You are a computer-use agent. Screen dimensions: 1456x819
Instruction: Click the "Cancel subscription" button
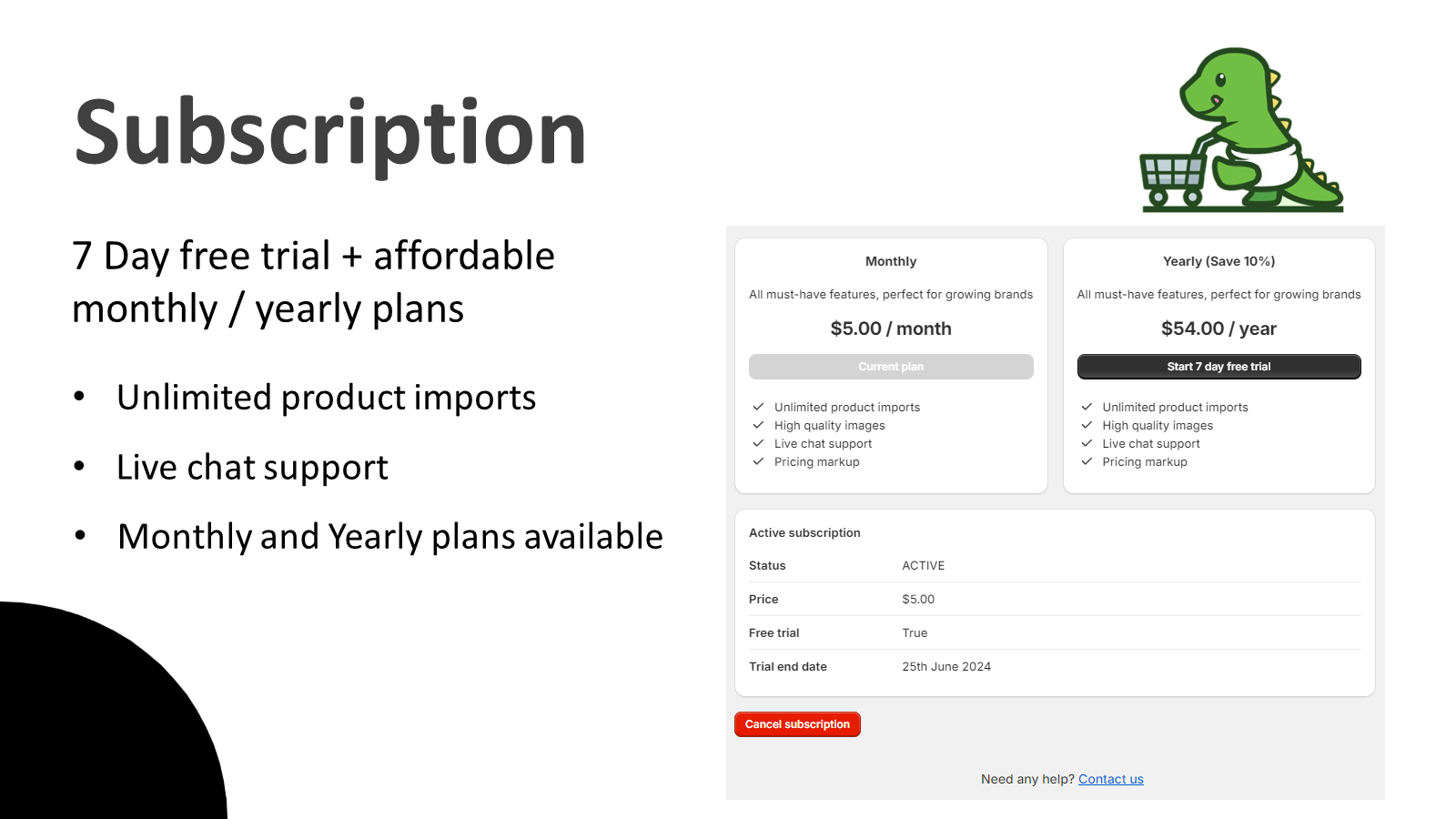click(797, 723)
